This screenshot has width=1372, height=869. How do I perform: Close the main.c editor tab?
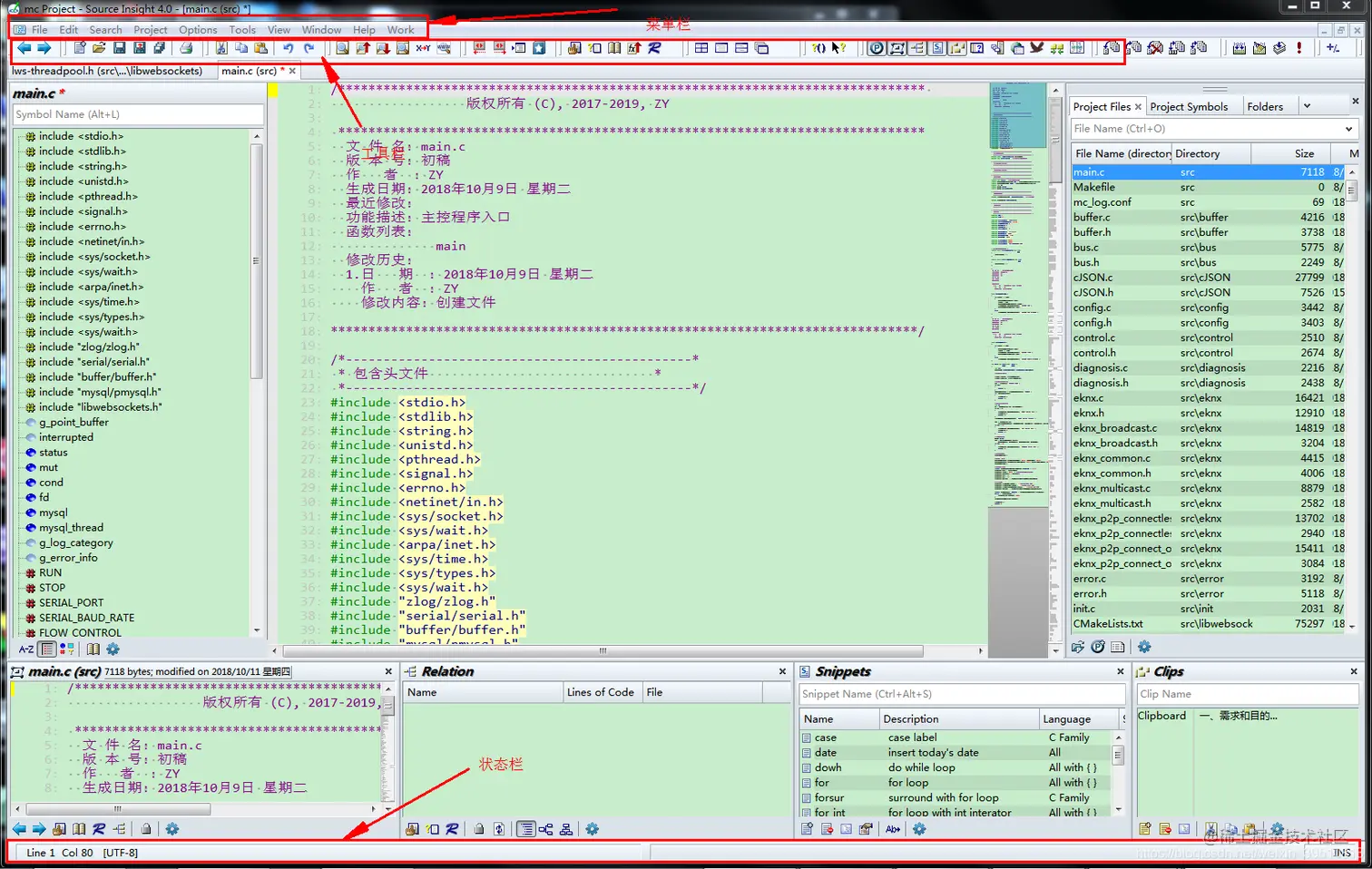click(x=292, y=71)
